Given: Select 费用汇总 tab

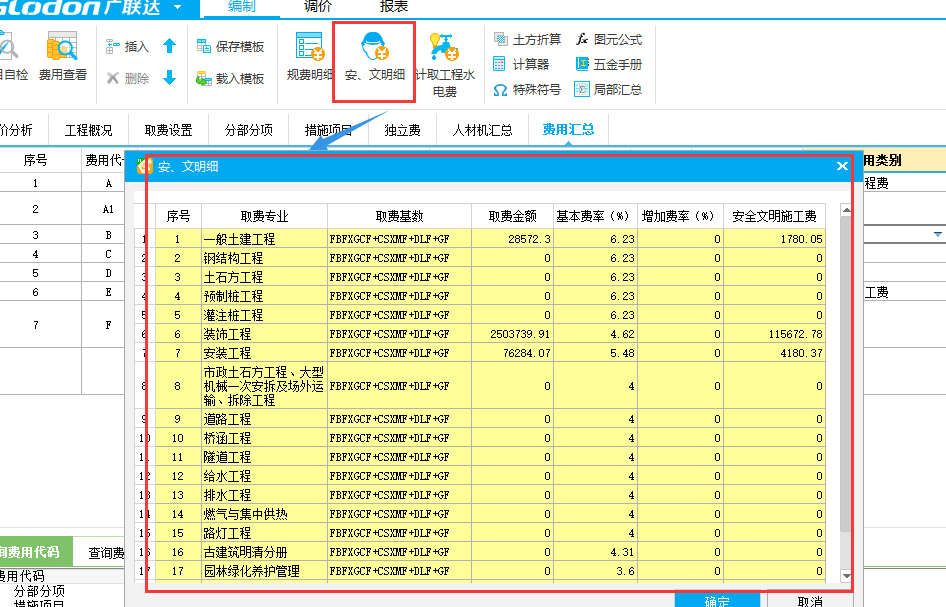Looking at the screenshot, I should (x=568, y=130).
